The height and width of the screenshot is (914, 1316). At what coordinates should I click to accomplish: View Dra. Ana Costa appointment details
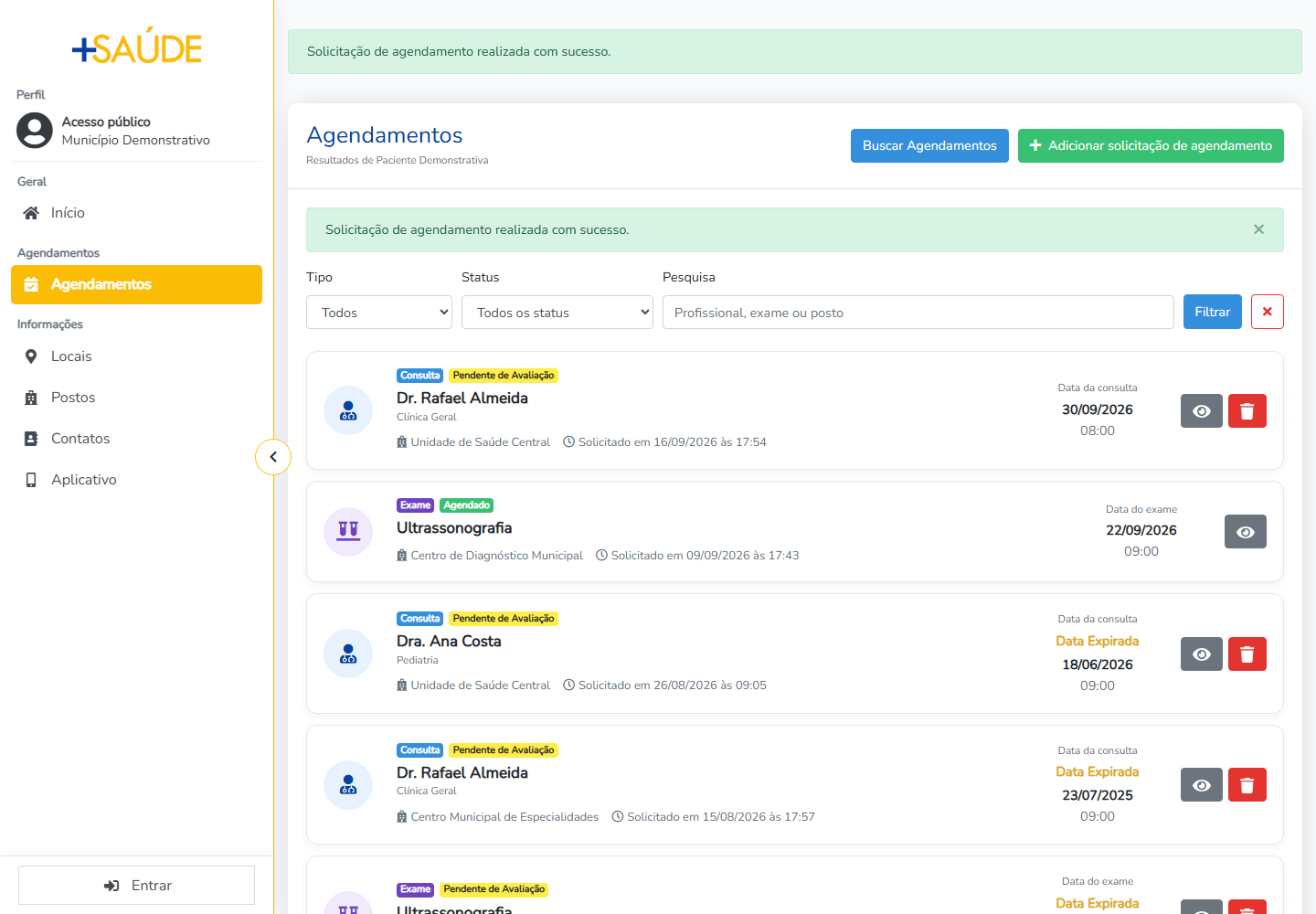click(x=1202, y=654)
